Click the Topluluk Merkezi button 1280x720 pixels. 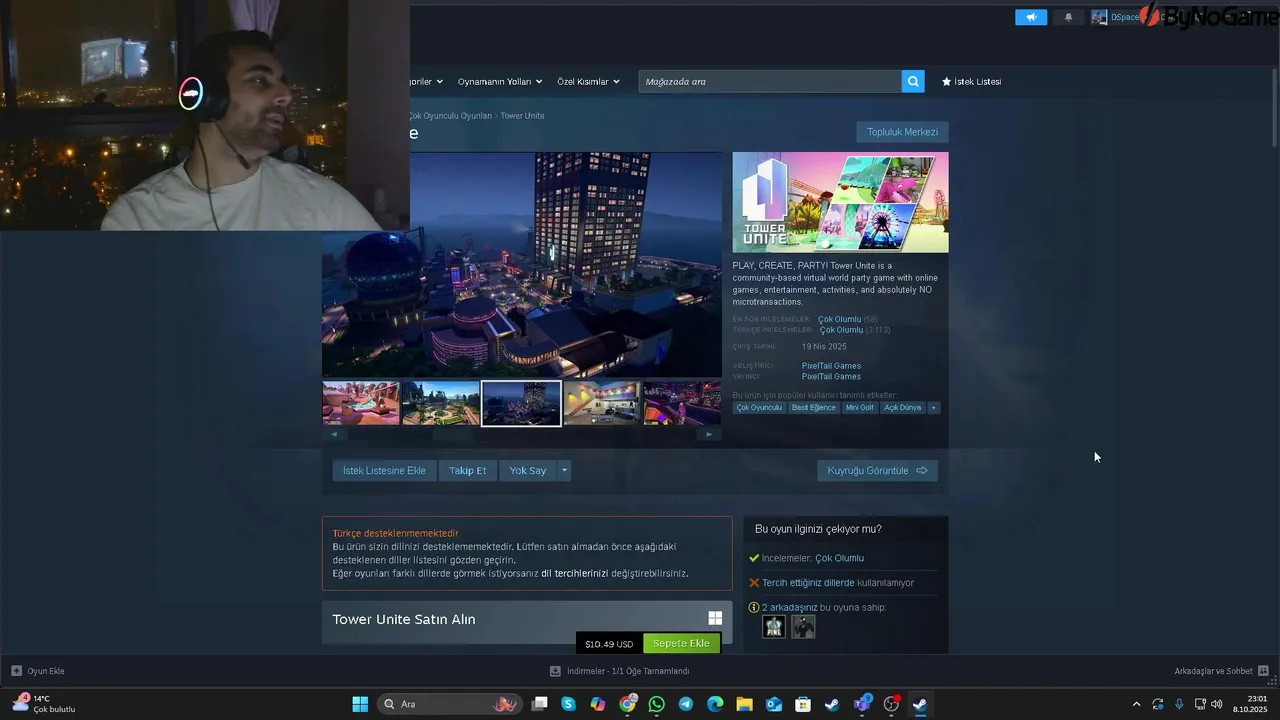902,132
